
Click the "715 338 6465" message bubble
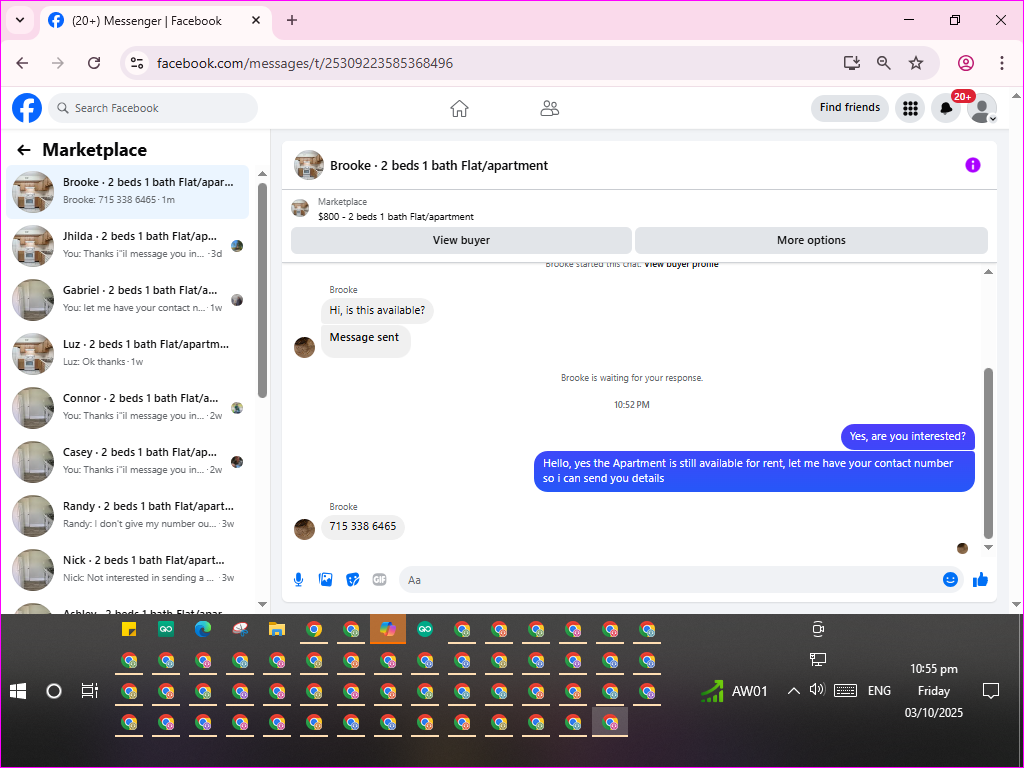coord(362,526)
